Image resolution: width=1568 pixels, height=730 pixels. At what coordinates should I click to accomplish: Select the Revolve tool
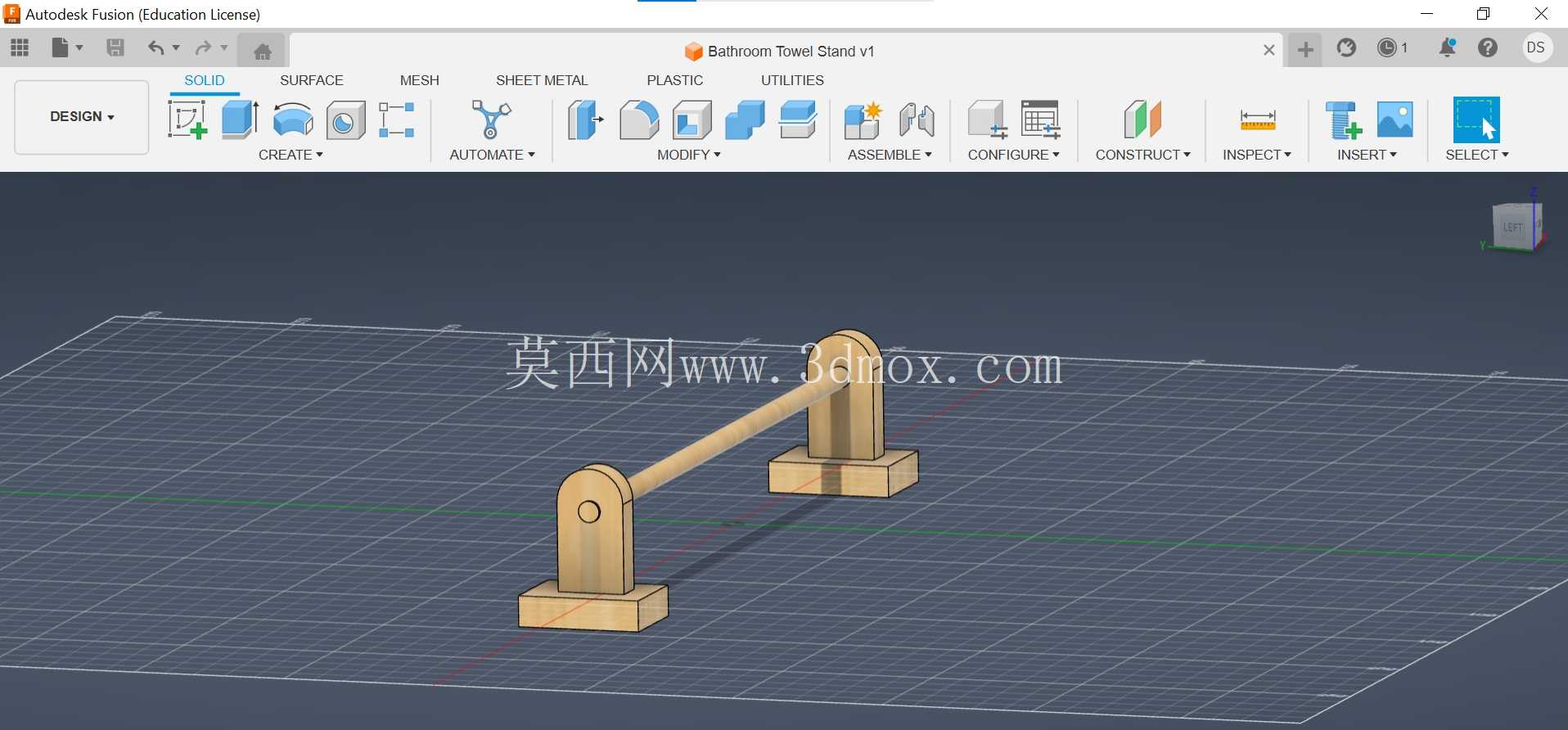click(293, 119)
